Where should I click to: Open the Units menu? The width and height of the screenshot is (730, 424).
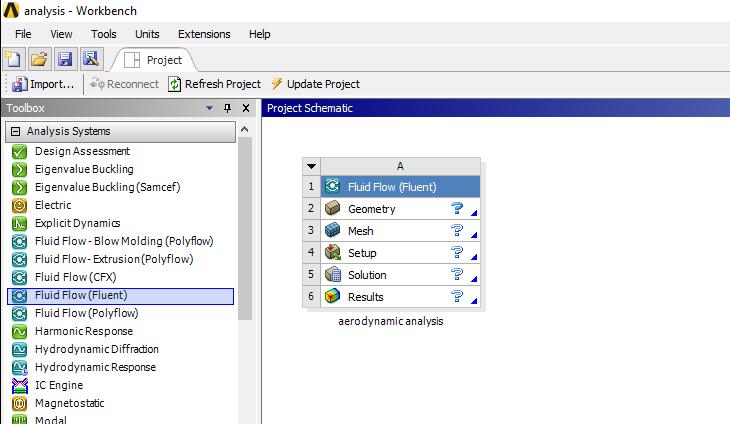point(147,34)
